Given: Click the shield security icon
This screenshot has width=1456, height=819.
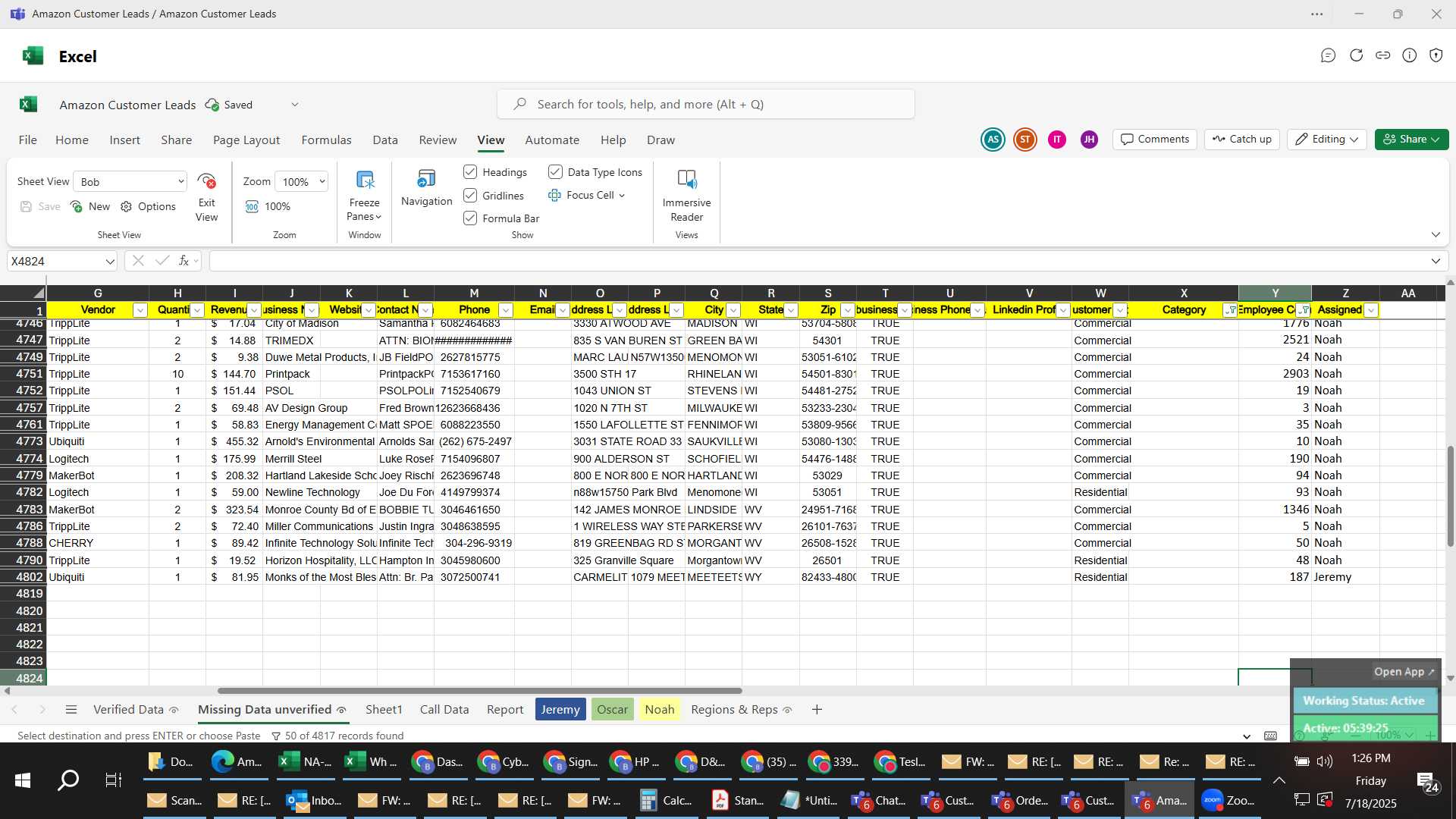Looking at the screenshot, I should 1436,55.
